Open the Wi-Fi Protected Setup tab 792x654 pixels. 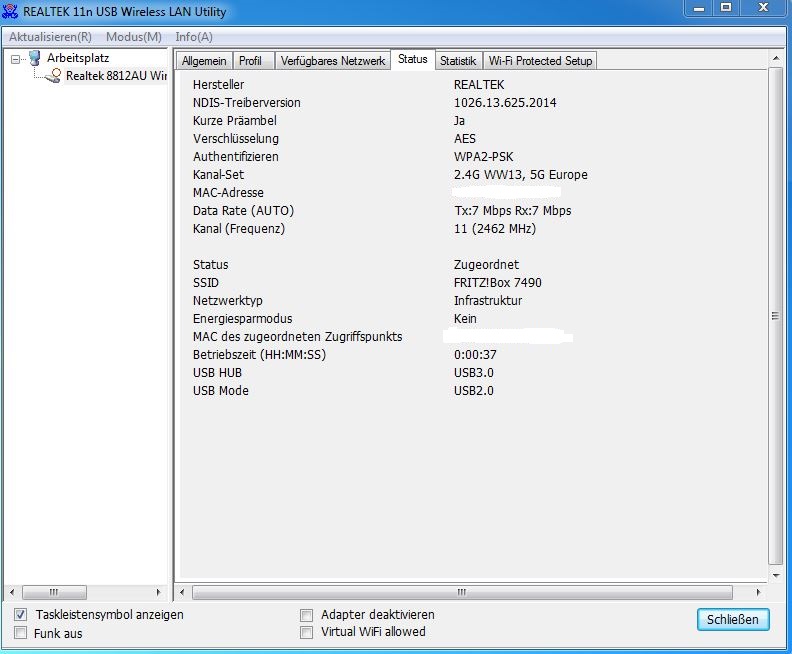(x=540, y=61)
